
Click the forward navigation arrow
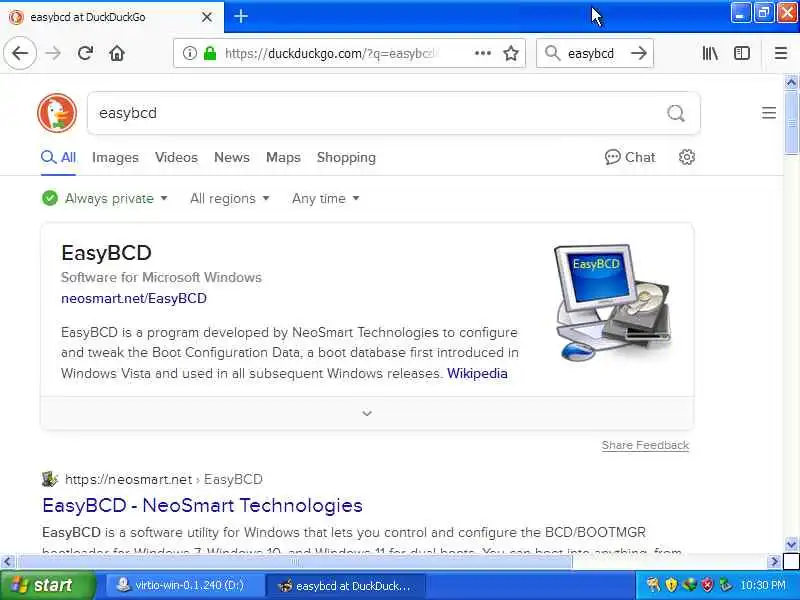[x=53, y=53]
